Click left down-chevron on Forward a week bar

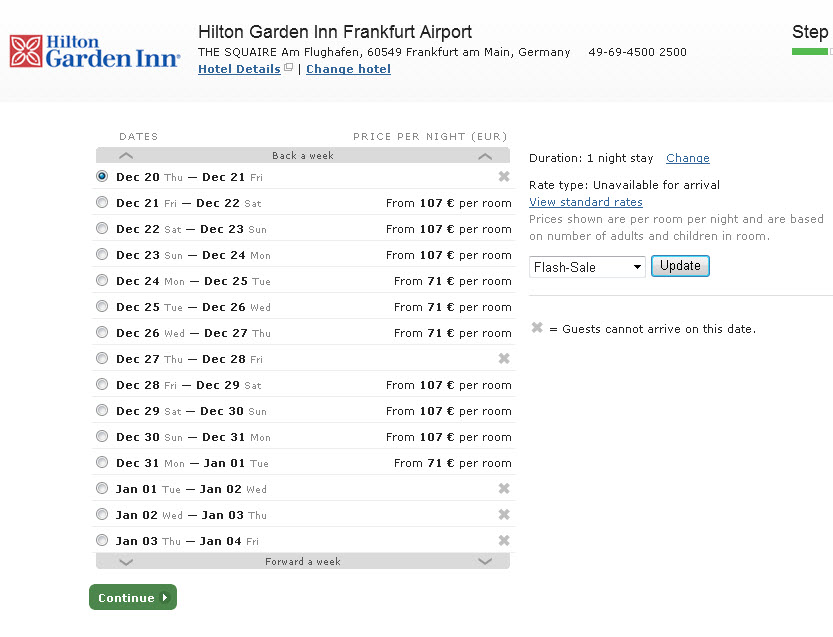coord(126,562)
